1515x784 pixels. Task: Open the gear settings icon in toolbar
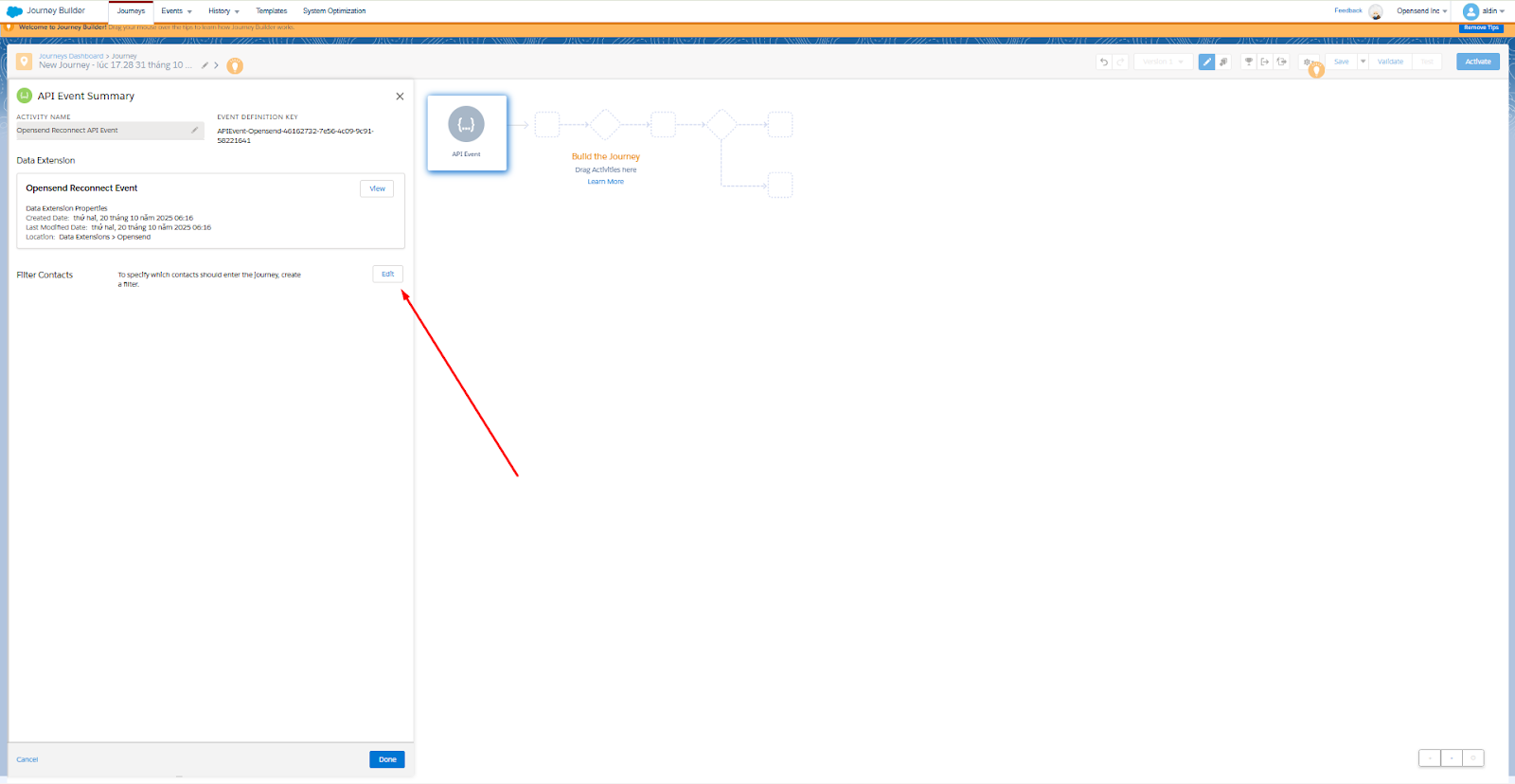[x=1307, y=62]
